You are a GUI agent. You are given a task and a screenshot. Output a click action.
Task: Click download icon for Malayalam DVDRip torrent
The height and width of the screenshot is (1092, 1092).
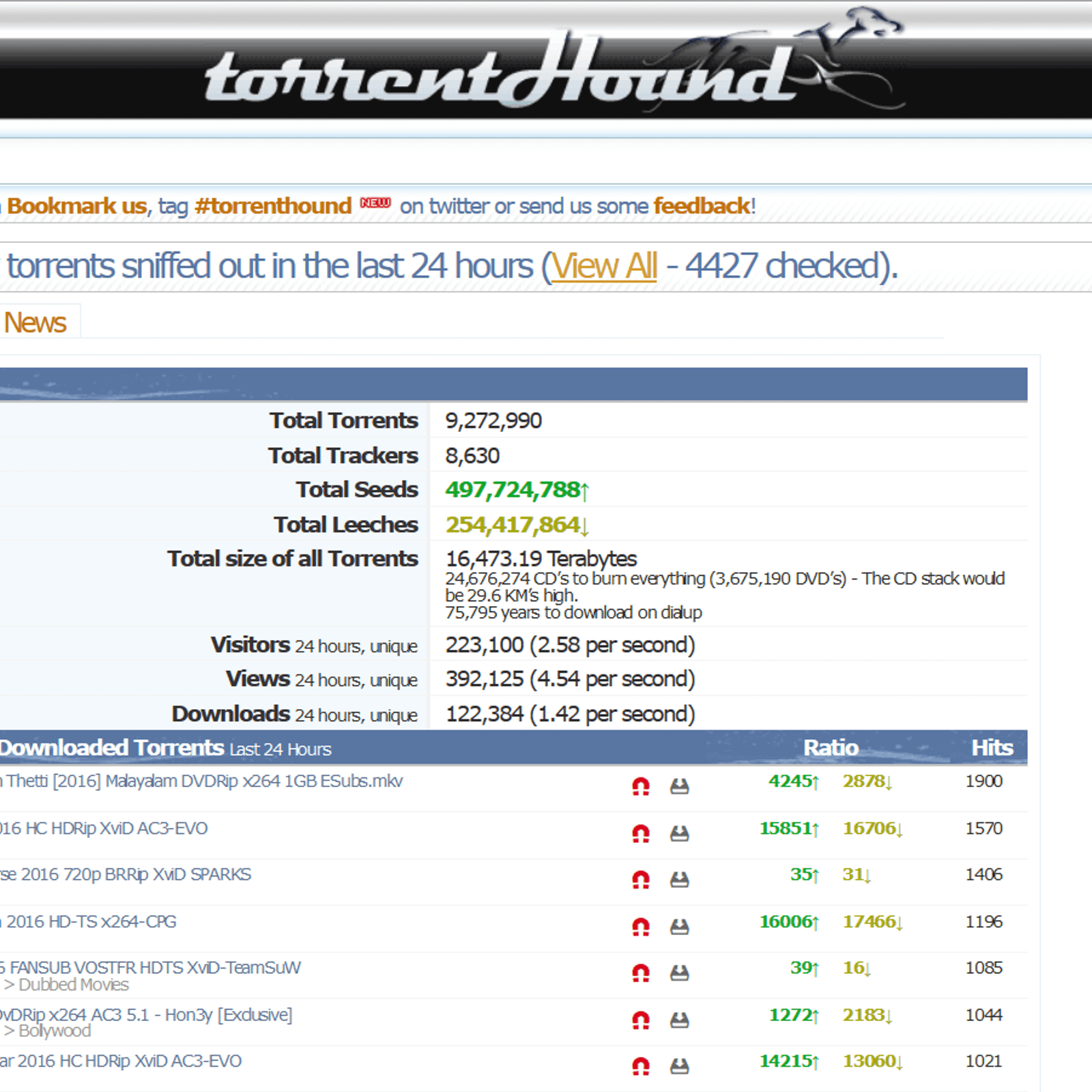(679, 787)
